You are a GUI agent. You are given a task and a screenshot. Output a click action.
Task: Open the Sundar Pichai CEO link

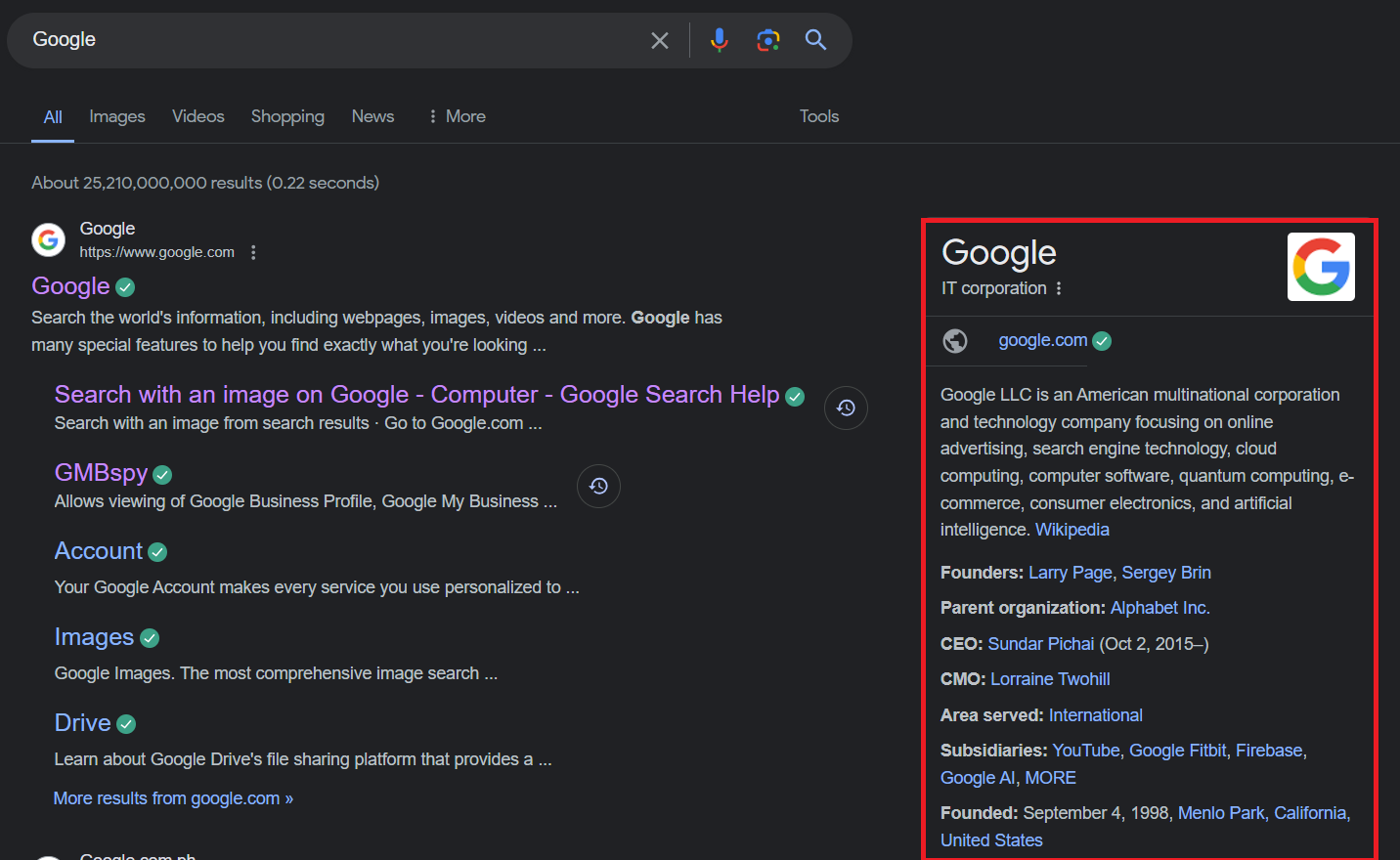[x=1041, y=644]
